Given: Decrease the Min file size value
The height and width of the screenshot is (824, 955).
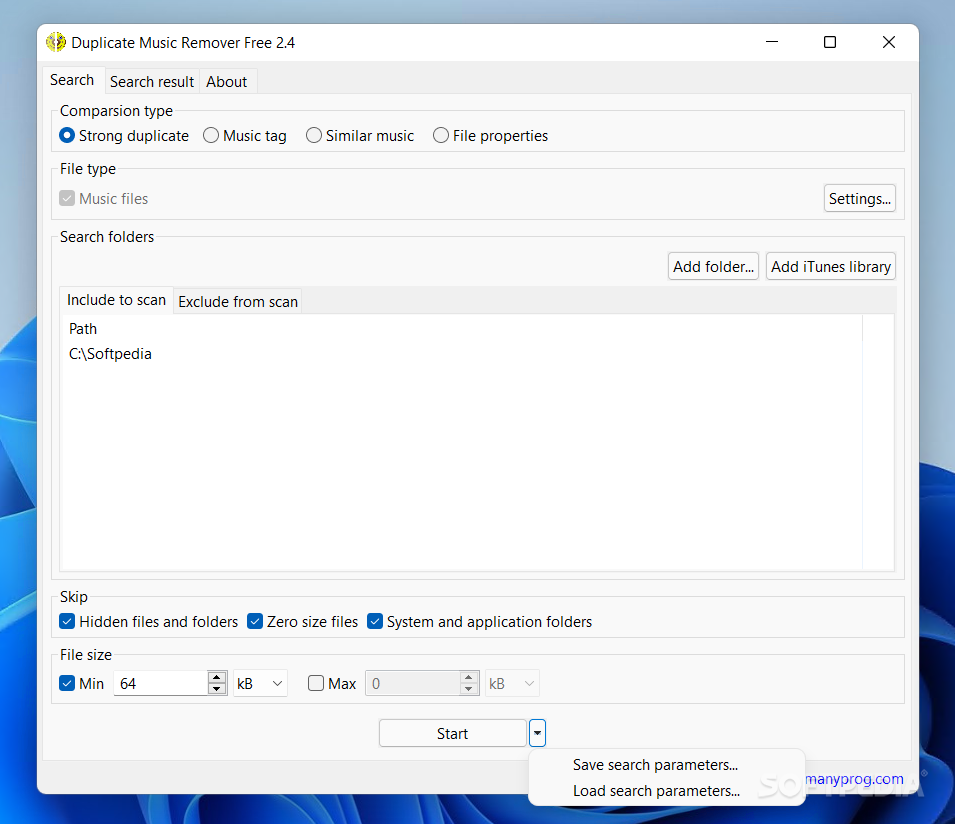Looking at the screenshot, I should click(217, 689).
